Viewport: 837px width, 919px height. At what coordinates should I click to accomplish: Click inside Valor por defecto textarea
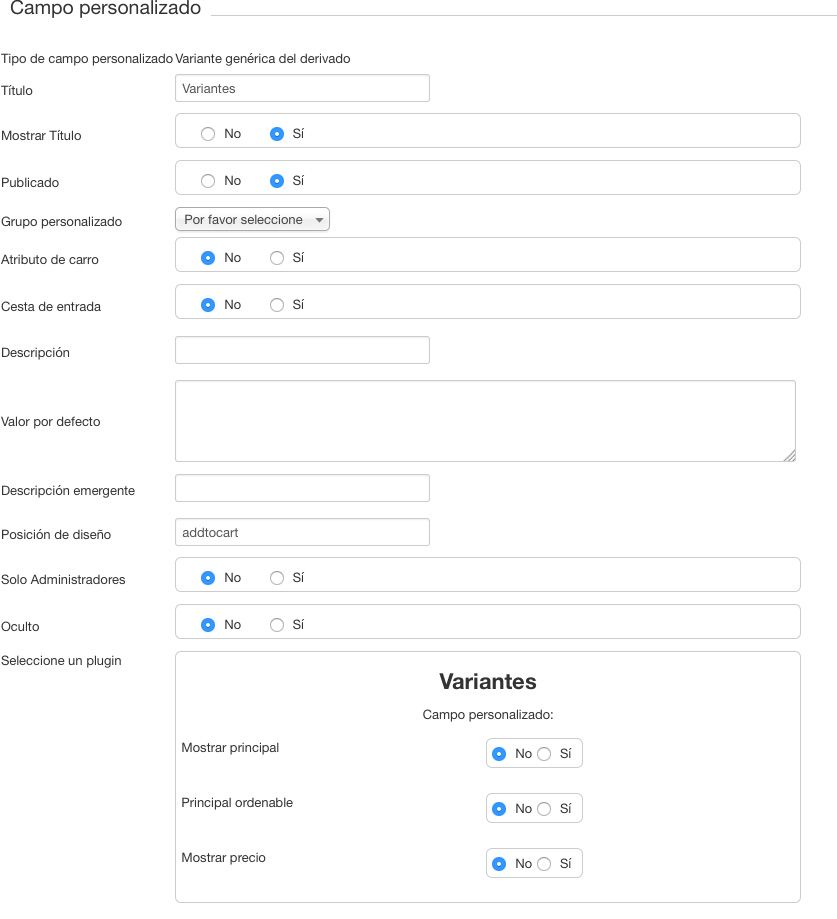[x=485, y=421]
